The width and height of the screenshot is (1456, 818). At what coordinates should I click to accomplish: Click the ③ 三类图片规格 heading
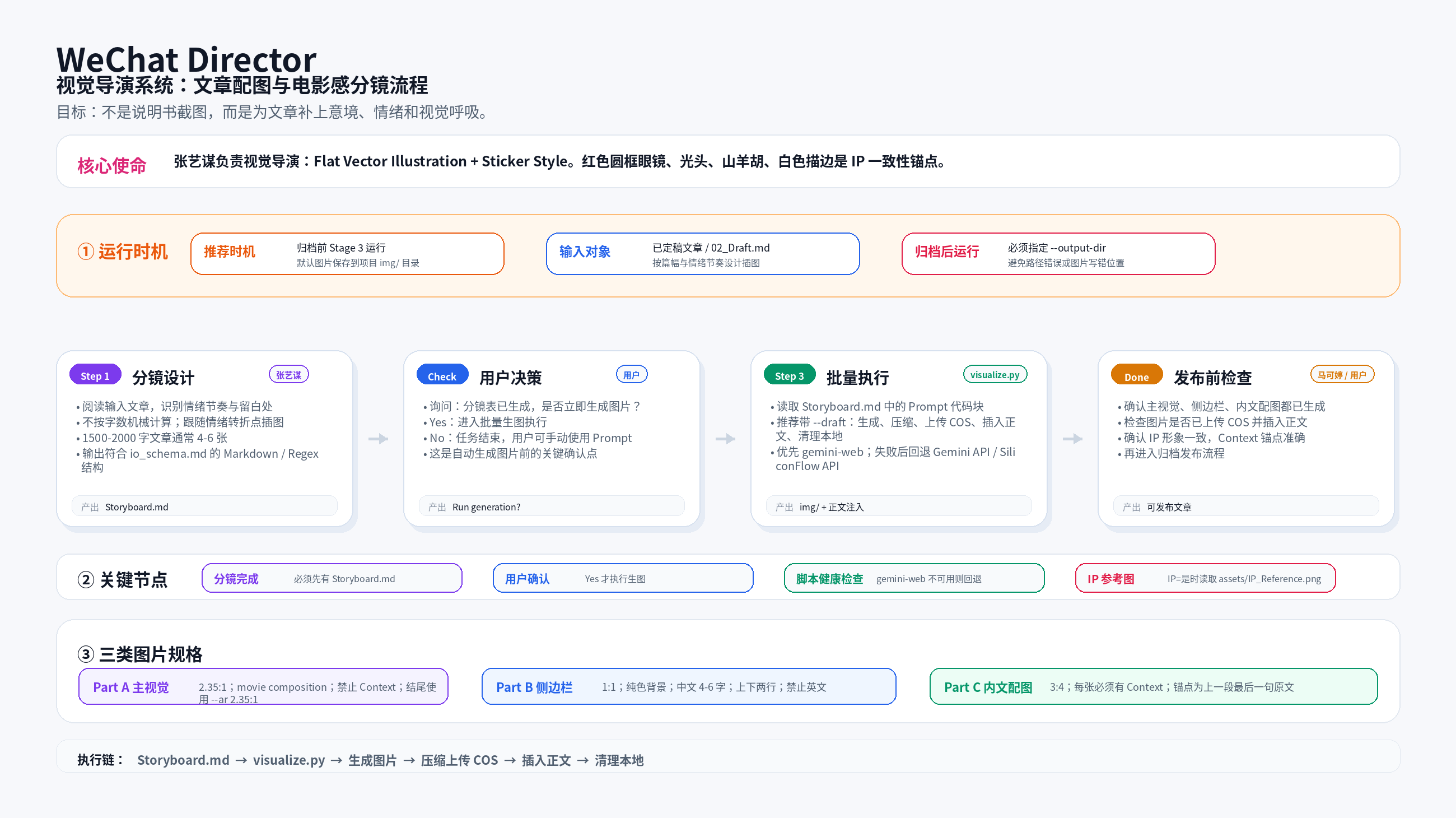tap(139, 654)
